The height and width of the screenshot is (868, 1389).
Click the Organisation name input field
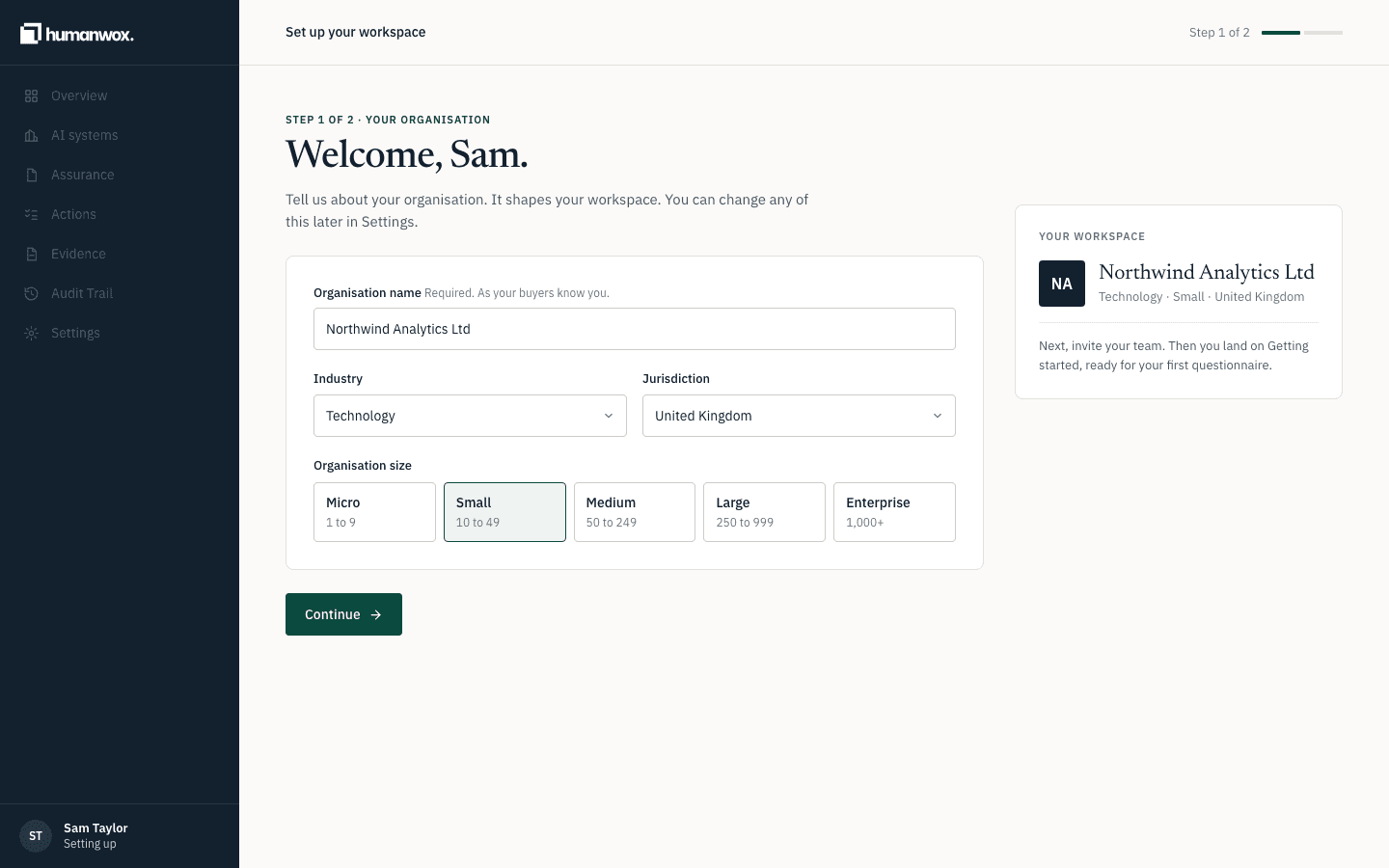[635, 329]
